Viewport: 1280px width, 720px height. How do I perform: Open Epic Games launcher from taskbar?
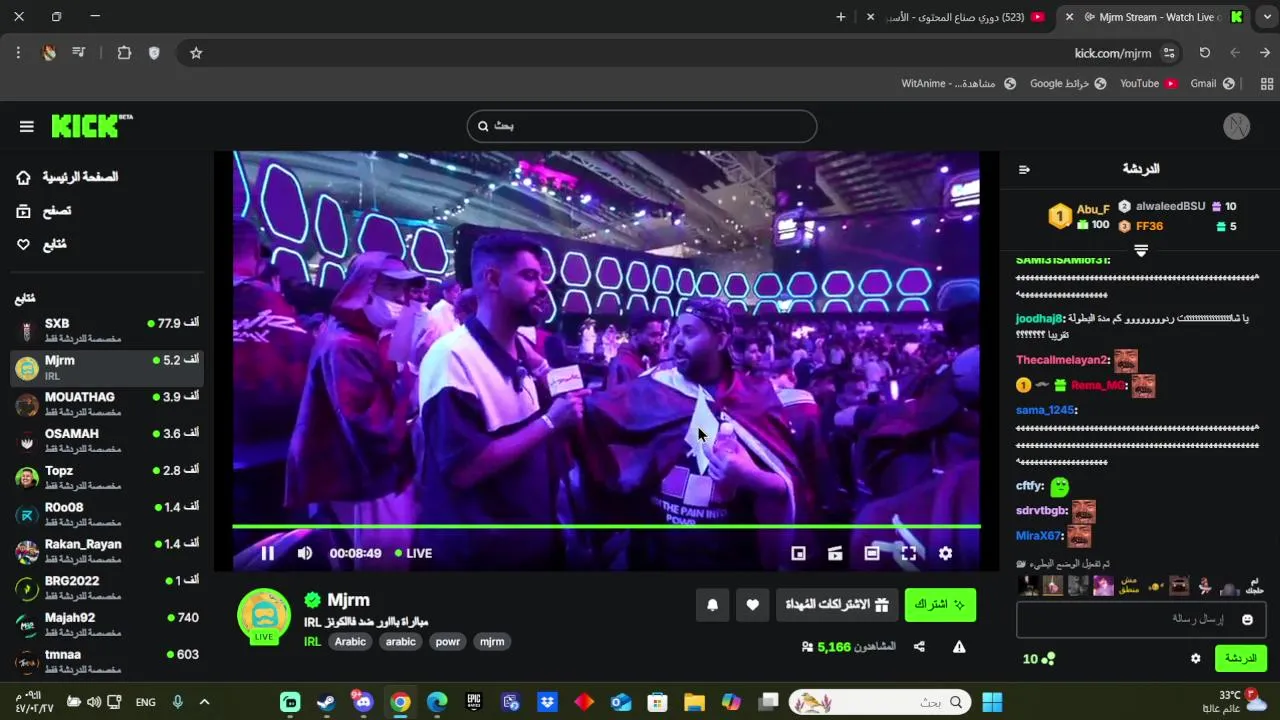pyautogui.click(x=474, y=702)
